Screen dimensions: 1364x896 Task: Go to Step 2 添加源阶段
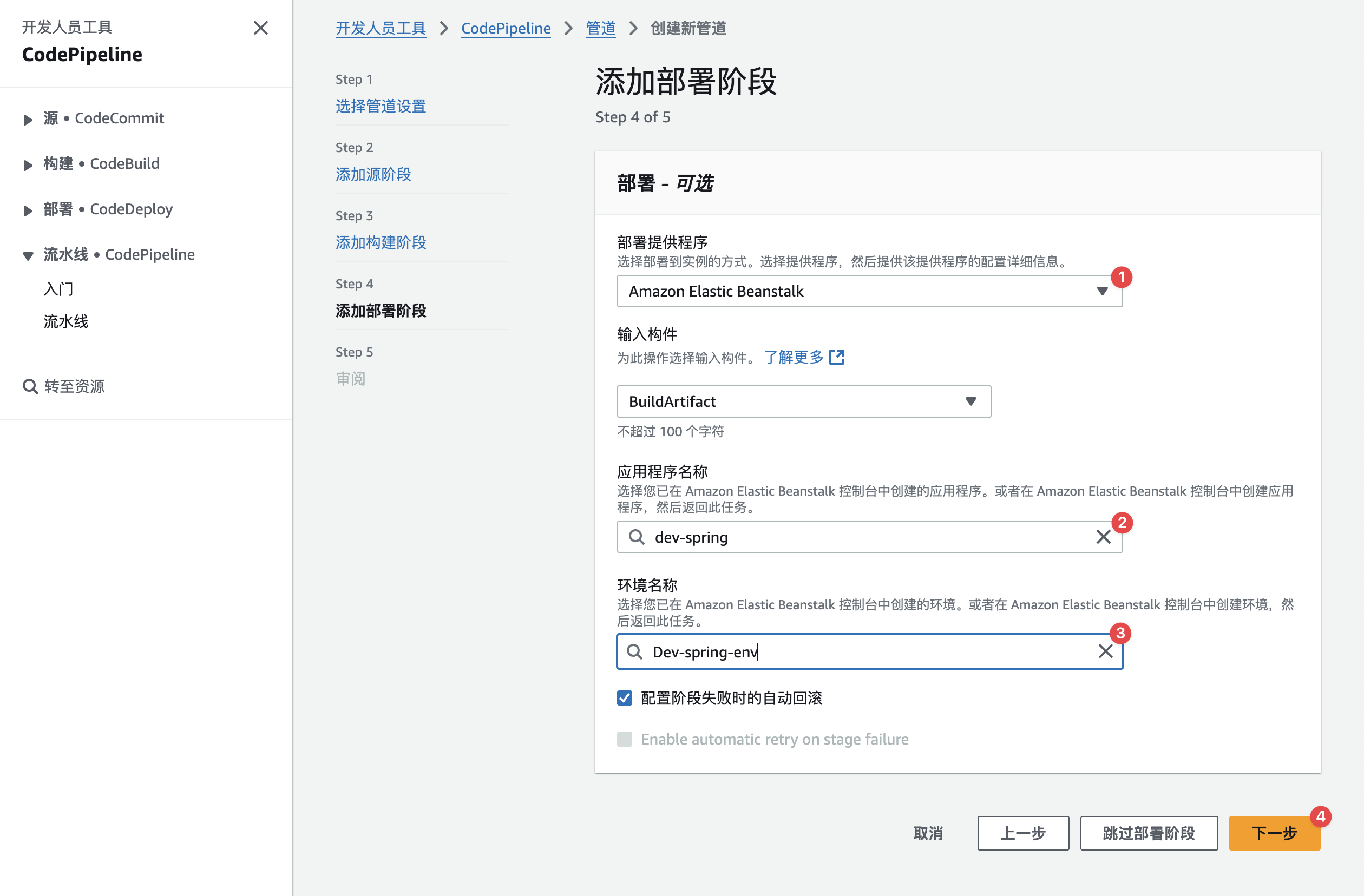(373, 174)
